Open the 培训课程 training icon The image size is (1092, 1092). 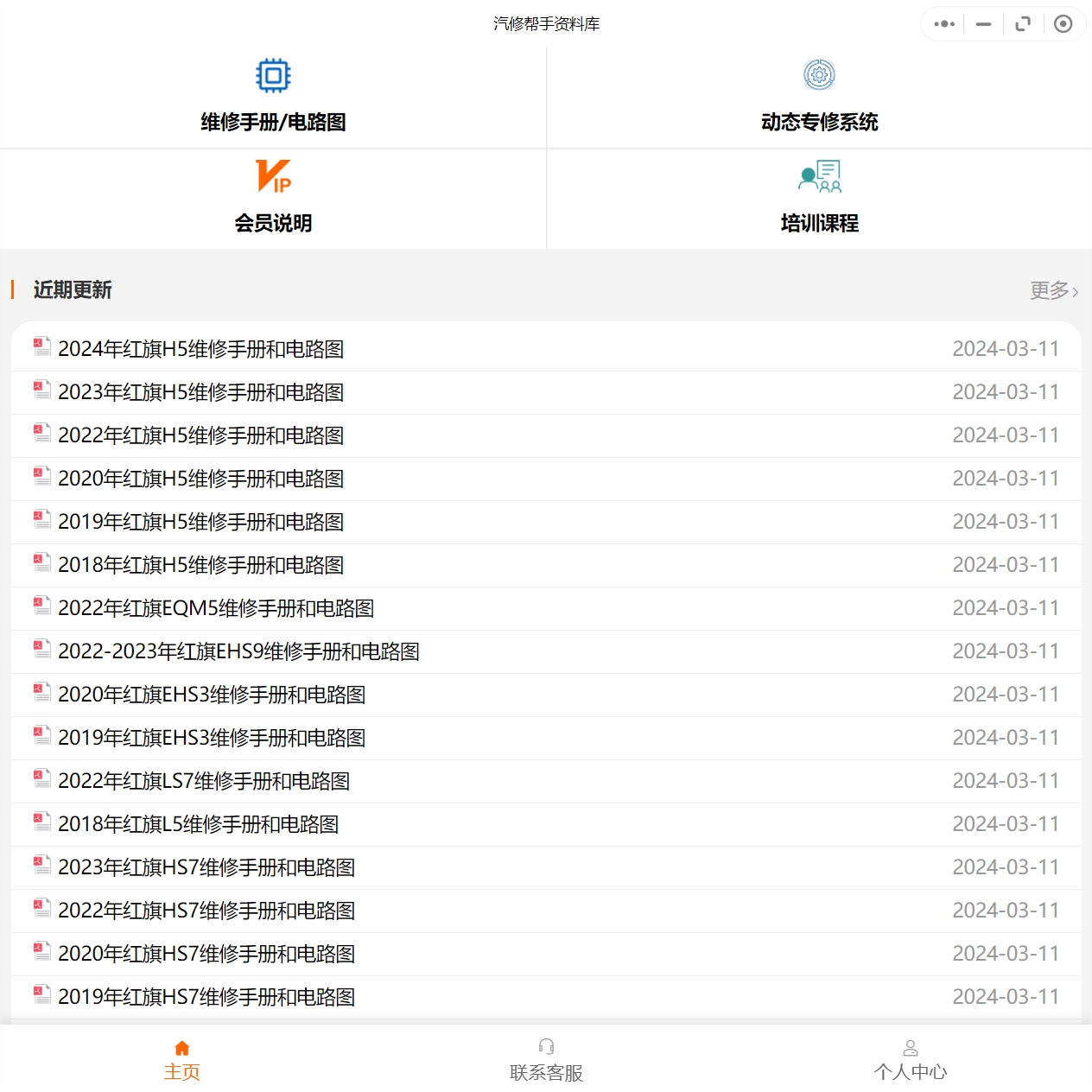pyautogui.click(x=819, y=177)
